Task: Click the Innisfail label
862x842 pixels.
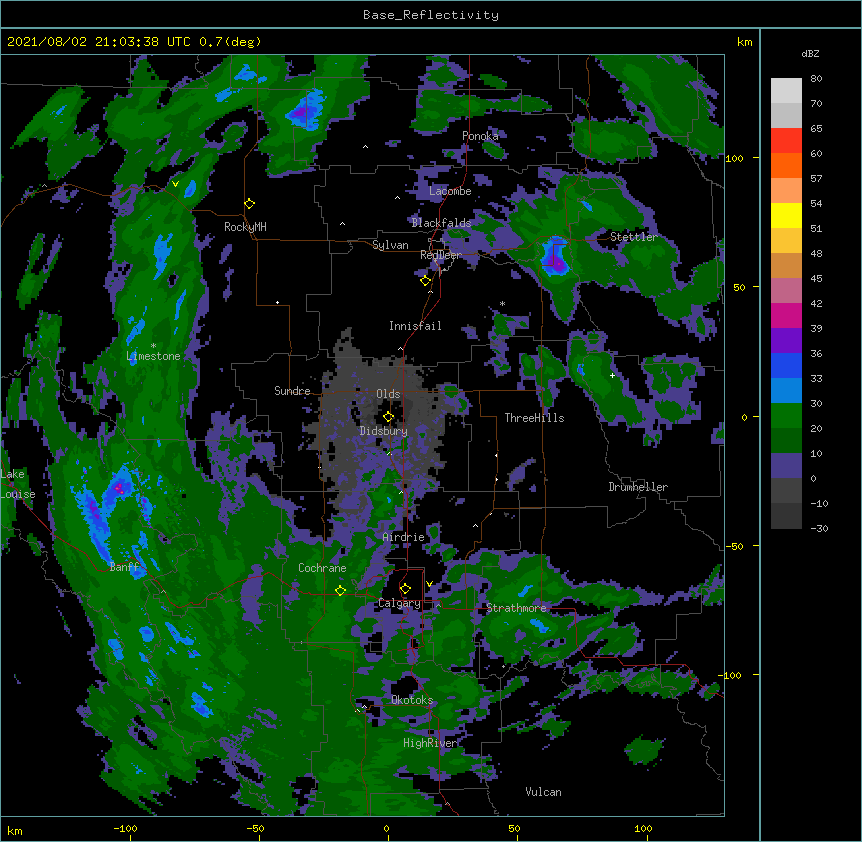Action: point(415,326)
